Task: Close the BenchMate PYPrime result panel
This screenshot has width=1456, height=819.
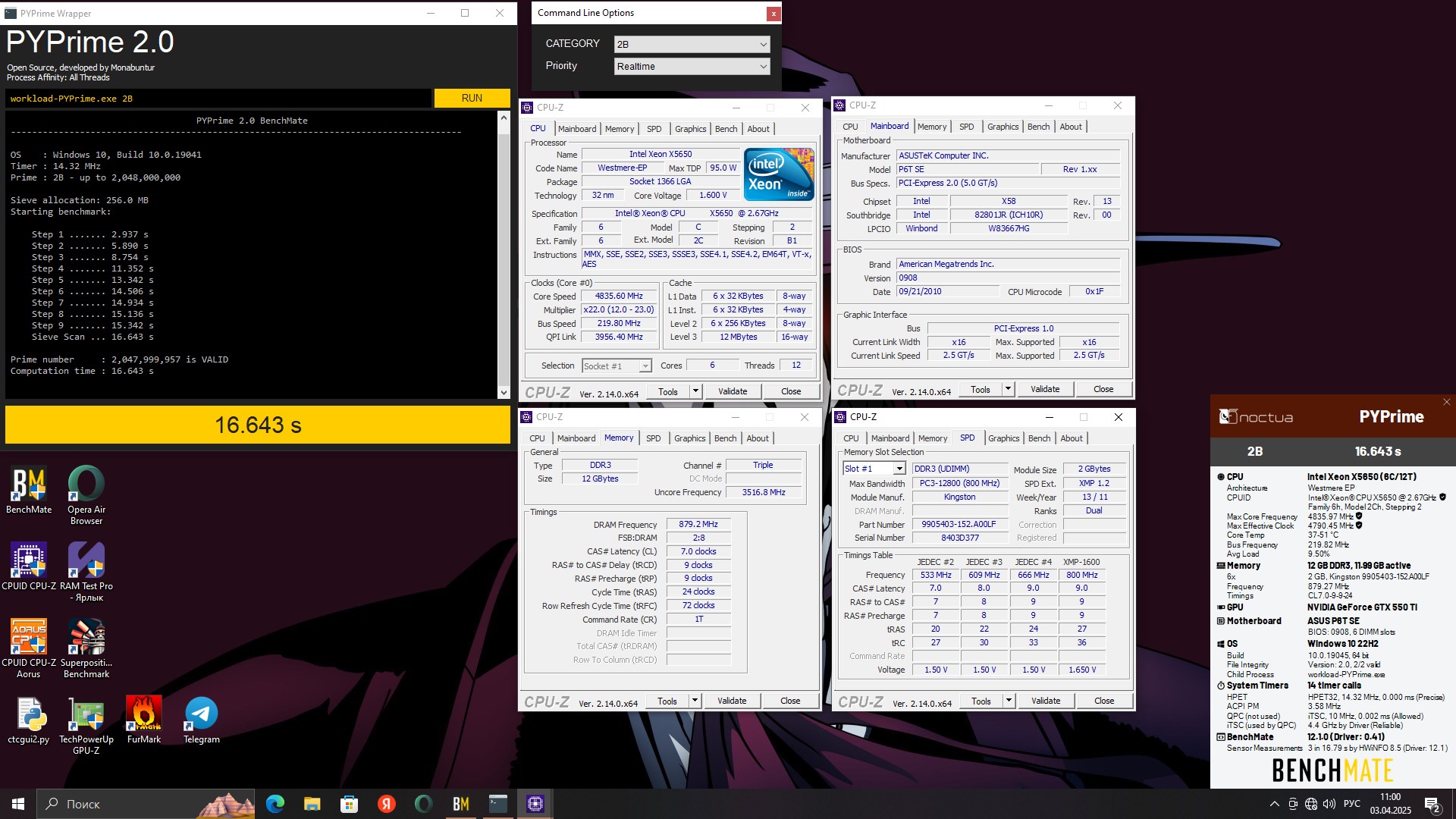Action: [x=1446, y=402]
